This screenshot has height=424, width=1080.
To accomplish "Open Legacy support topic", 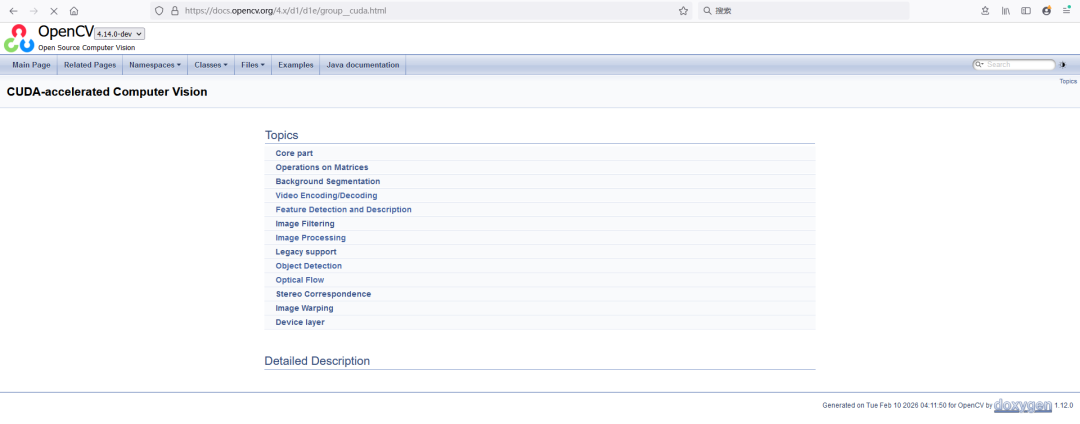I will pos(306,252).
